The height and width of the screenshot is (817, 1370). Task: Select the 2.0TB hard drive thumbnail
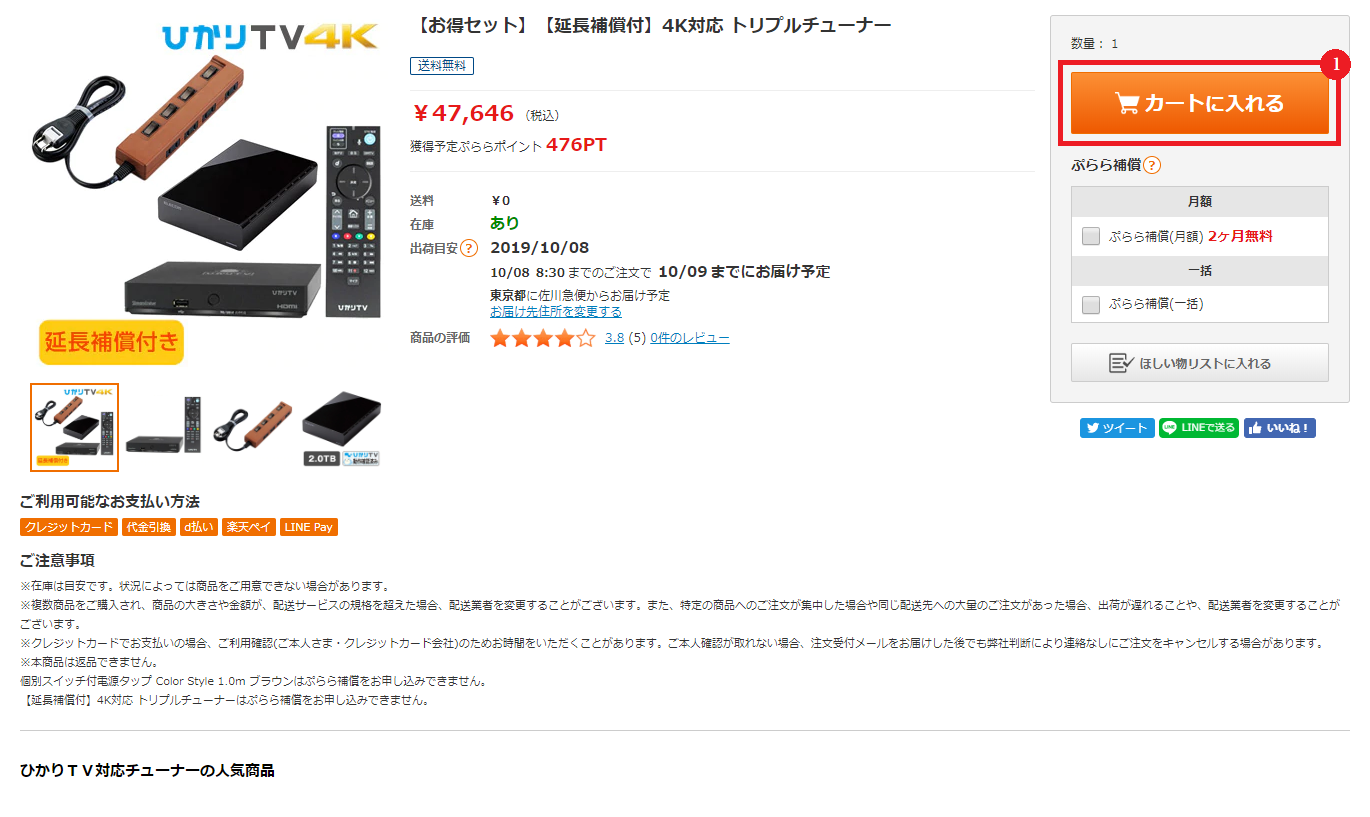click(x=341, y=428)
